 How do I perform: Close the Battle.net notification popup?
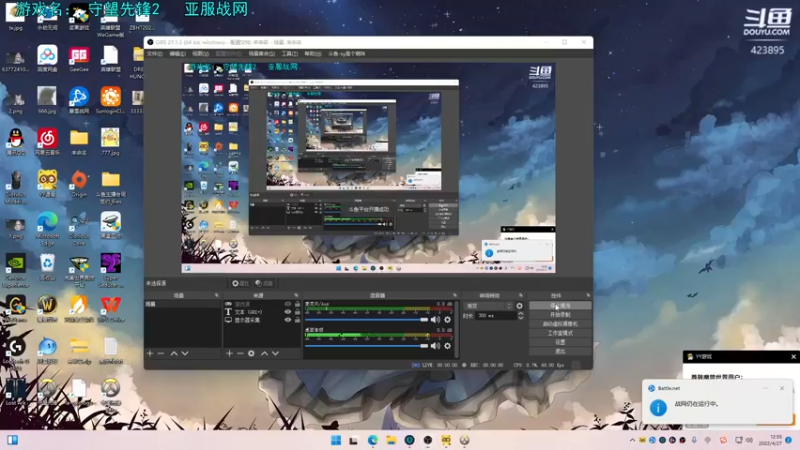(x=782, y=388)
